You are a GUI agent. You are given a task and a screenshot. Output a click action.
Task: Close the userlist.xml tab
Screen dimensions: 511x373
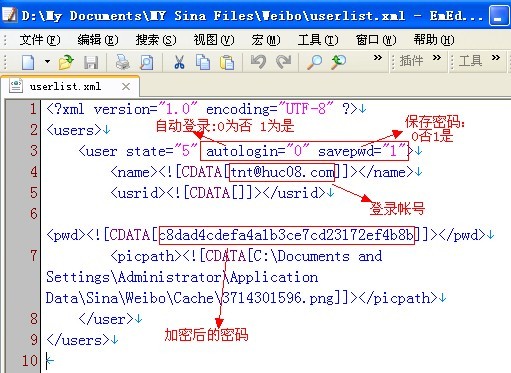click(126, 87)
